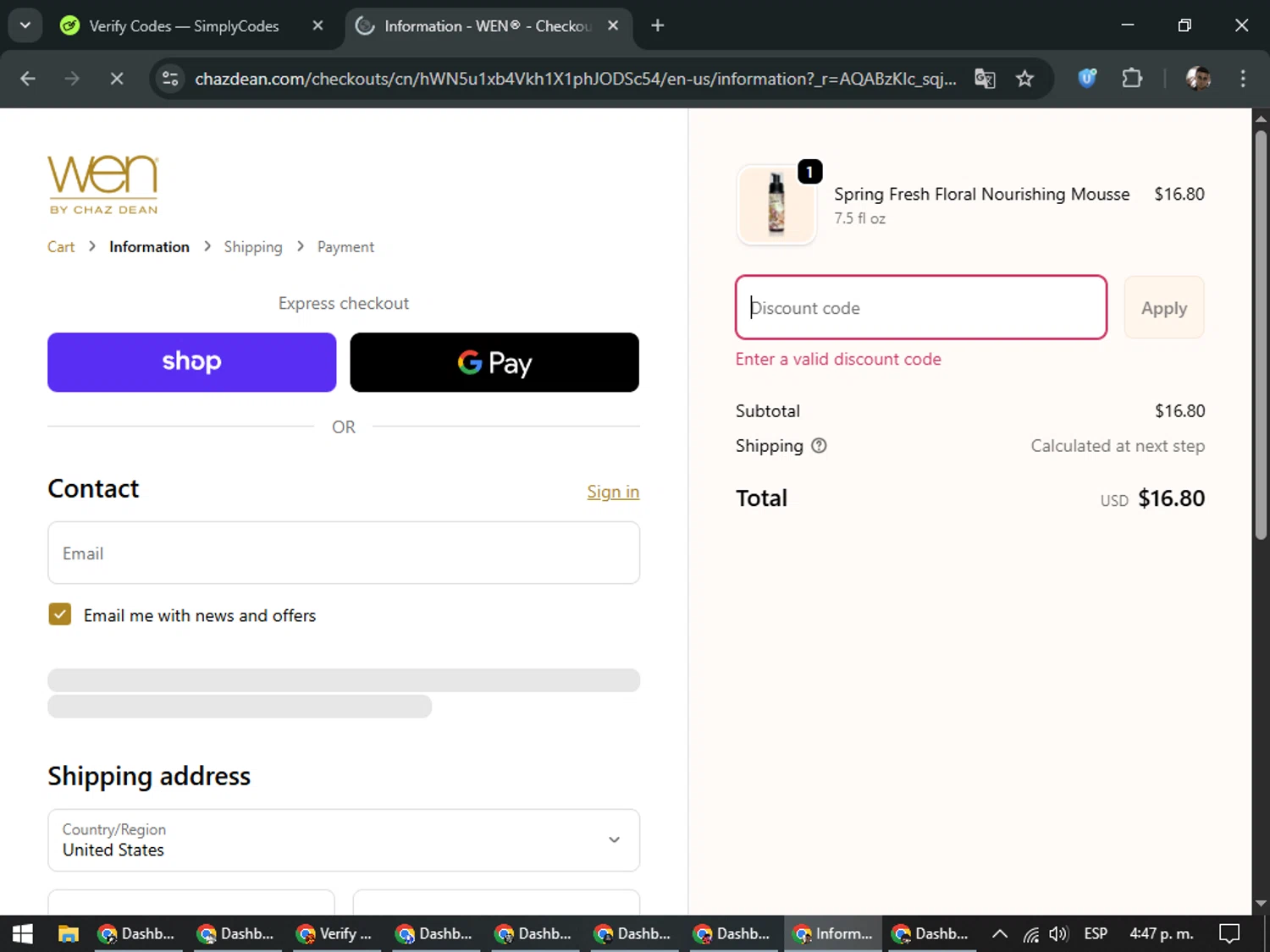Click the Enter a valid discount code message
This screenshot has width=1270, height=952.
[x=838, y=359]
